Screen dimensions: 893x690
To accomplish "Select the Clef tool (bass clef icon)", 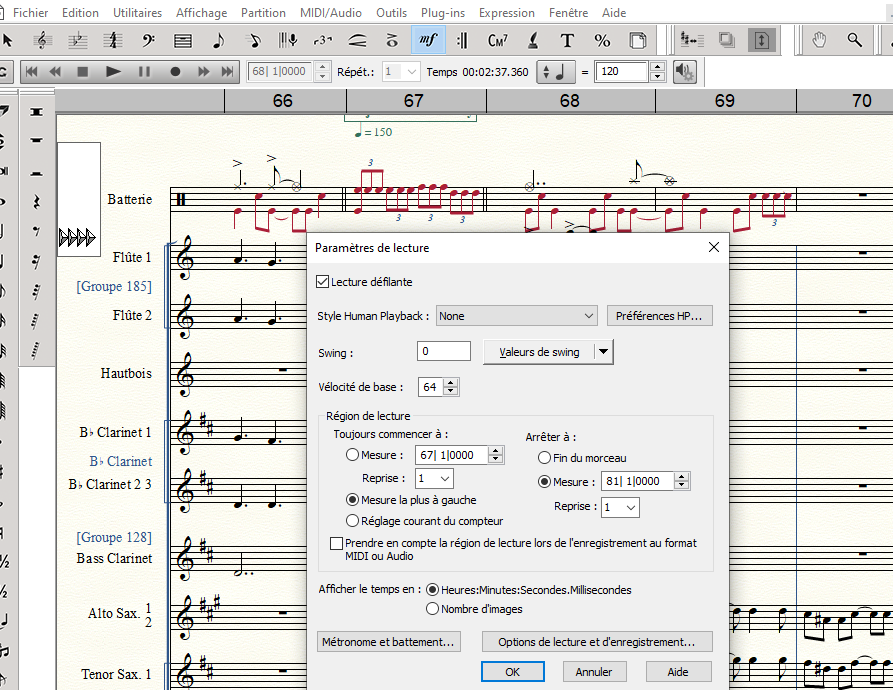I will click(148, 41).
